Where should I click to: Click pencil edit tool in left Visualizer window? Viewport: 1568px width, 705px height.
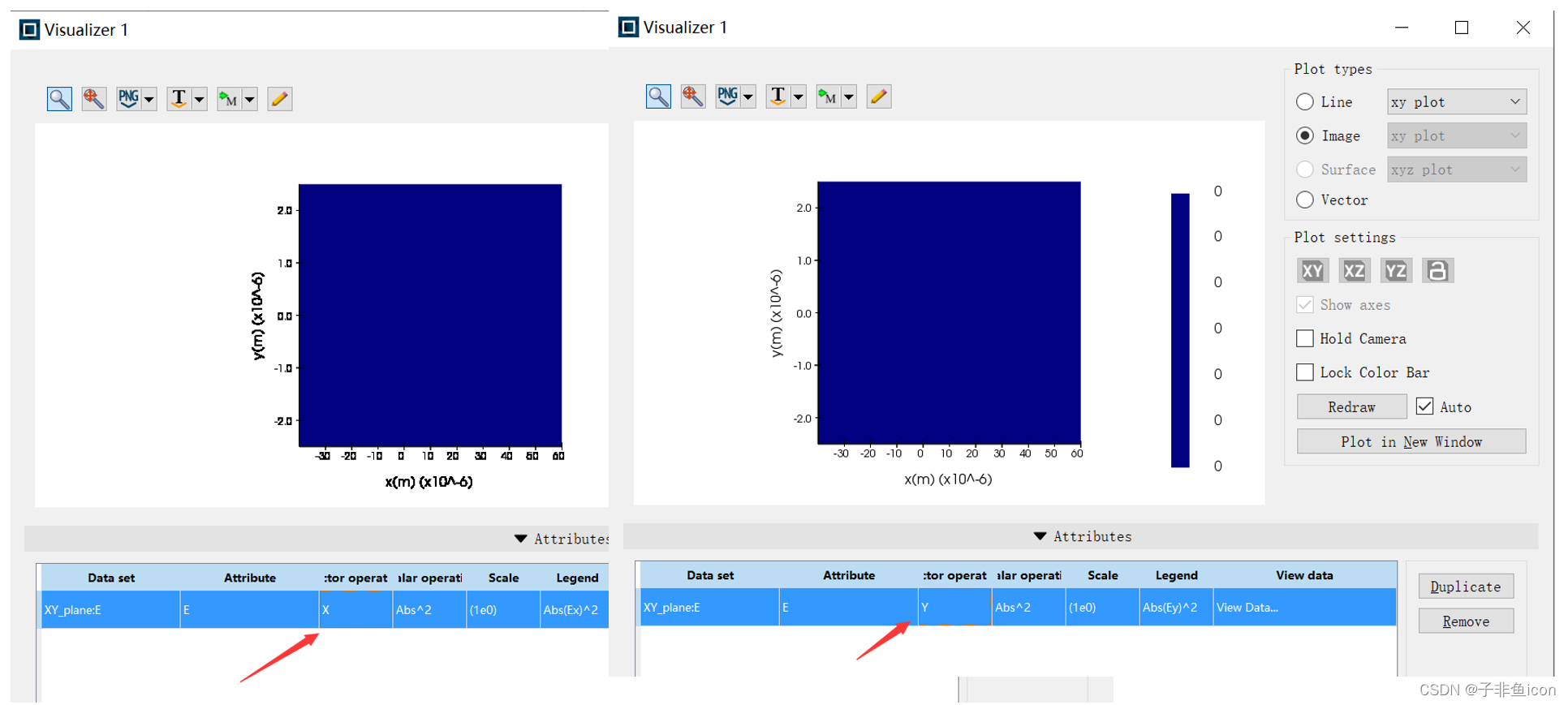(x=280, y=99)
